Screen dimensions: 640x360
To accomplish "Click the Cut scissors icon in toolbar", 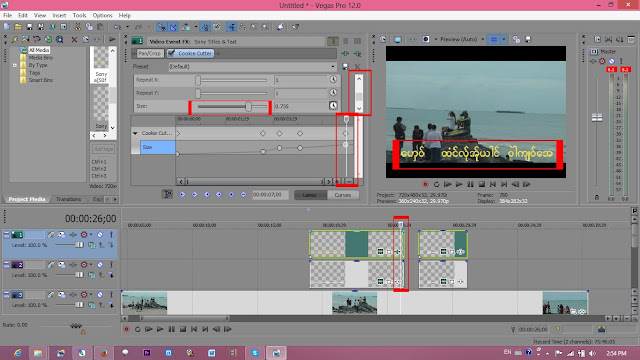I will click(78, 27).
